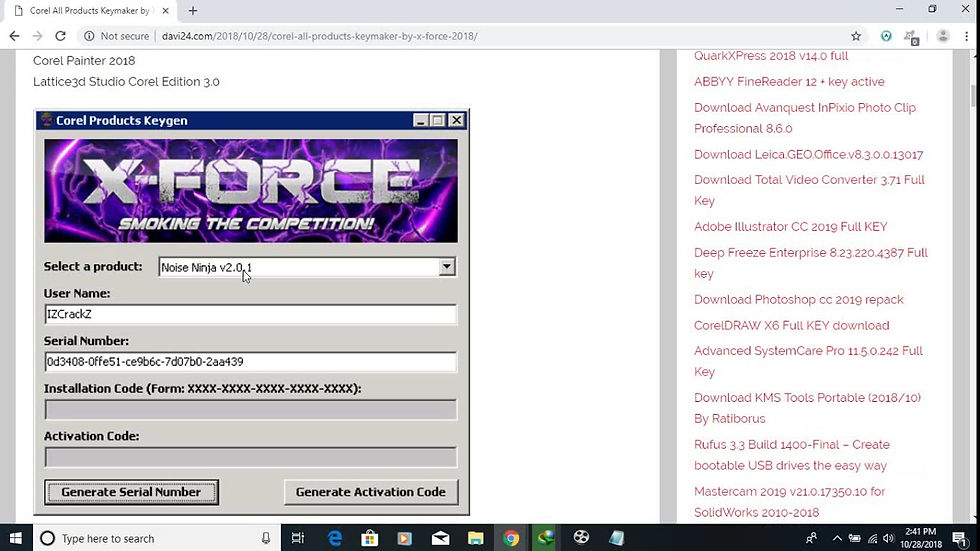Go forward in browser history
Screen dimensions: 980x551
point(38,36)
